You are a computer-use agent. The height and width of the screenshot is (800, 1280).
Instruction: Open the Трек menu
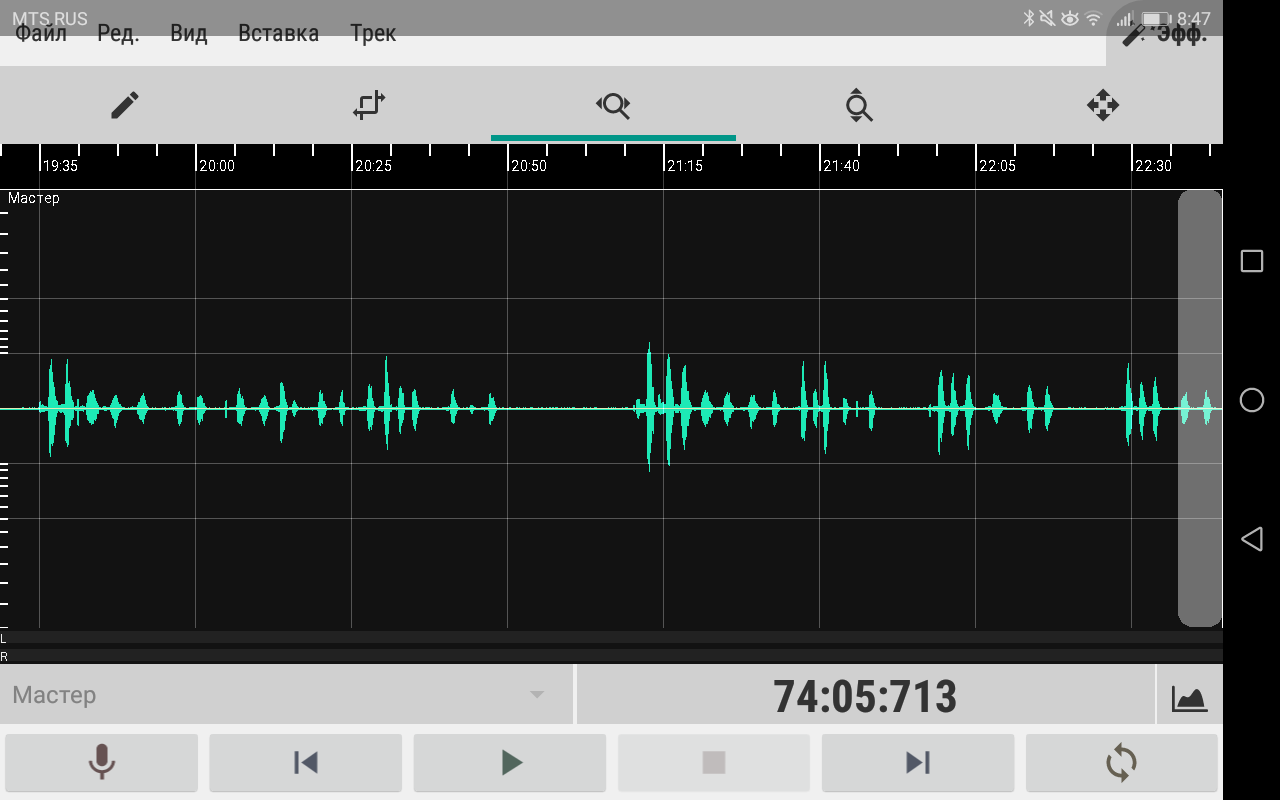373,34
